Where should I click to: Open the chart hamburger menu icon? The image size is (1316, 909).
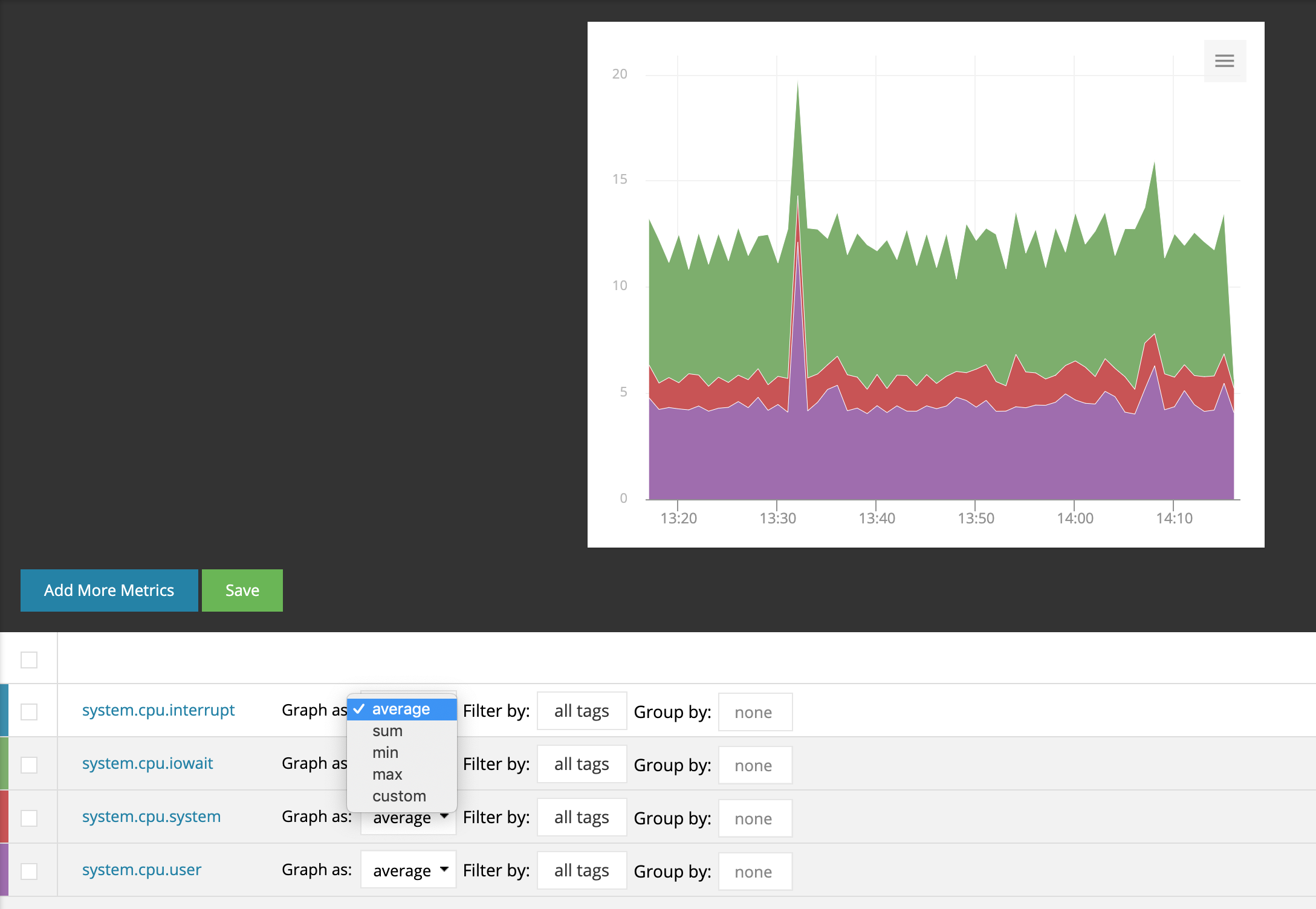pos(1224,60)
